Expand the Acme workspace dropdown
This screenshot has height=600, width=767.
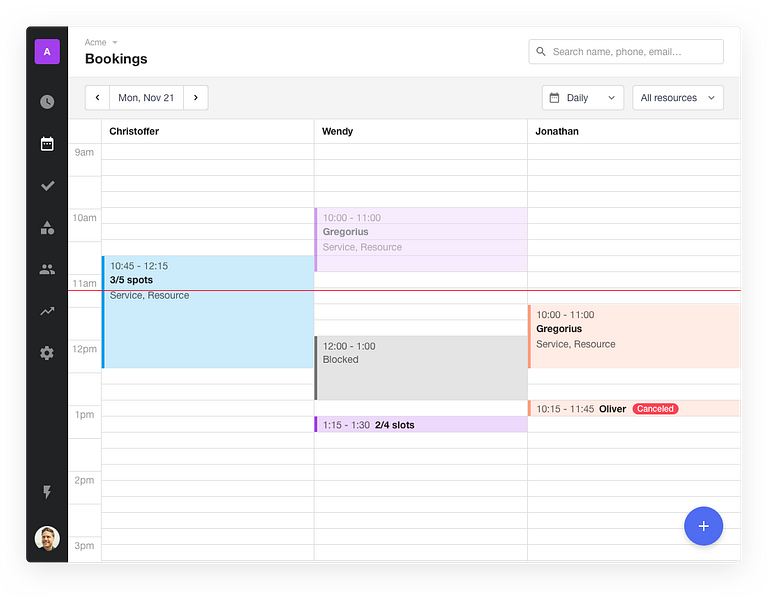(x=101, y=42)
